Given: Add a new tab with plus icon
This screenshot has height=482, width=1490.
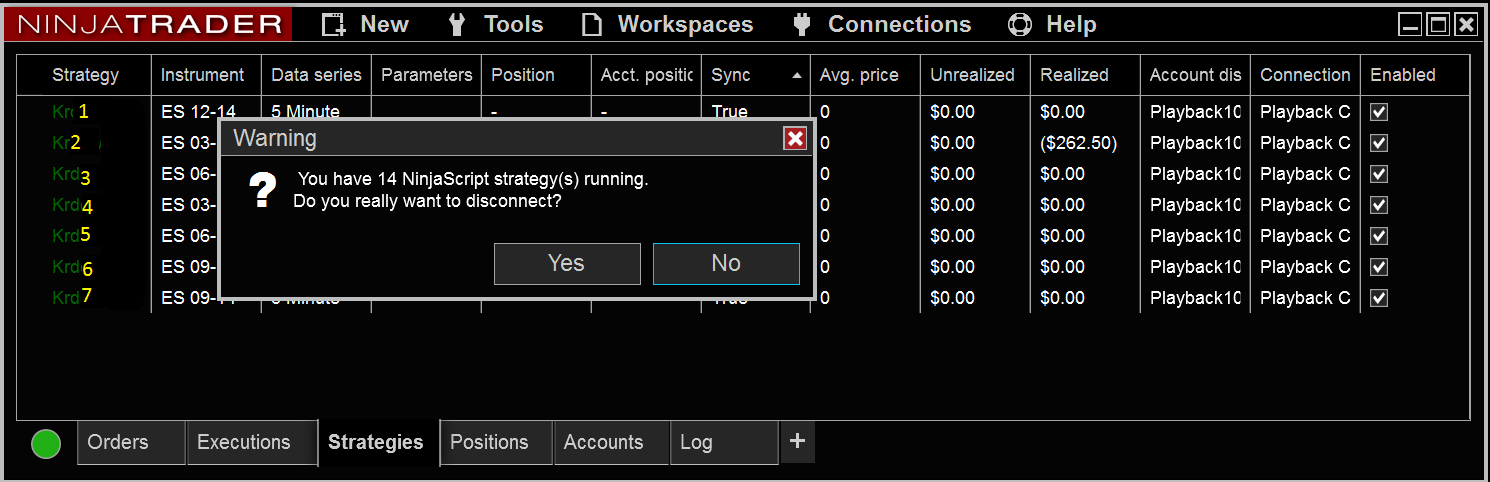Looking at the screenshot, I should pyautogui.click(x=797, y=441).
